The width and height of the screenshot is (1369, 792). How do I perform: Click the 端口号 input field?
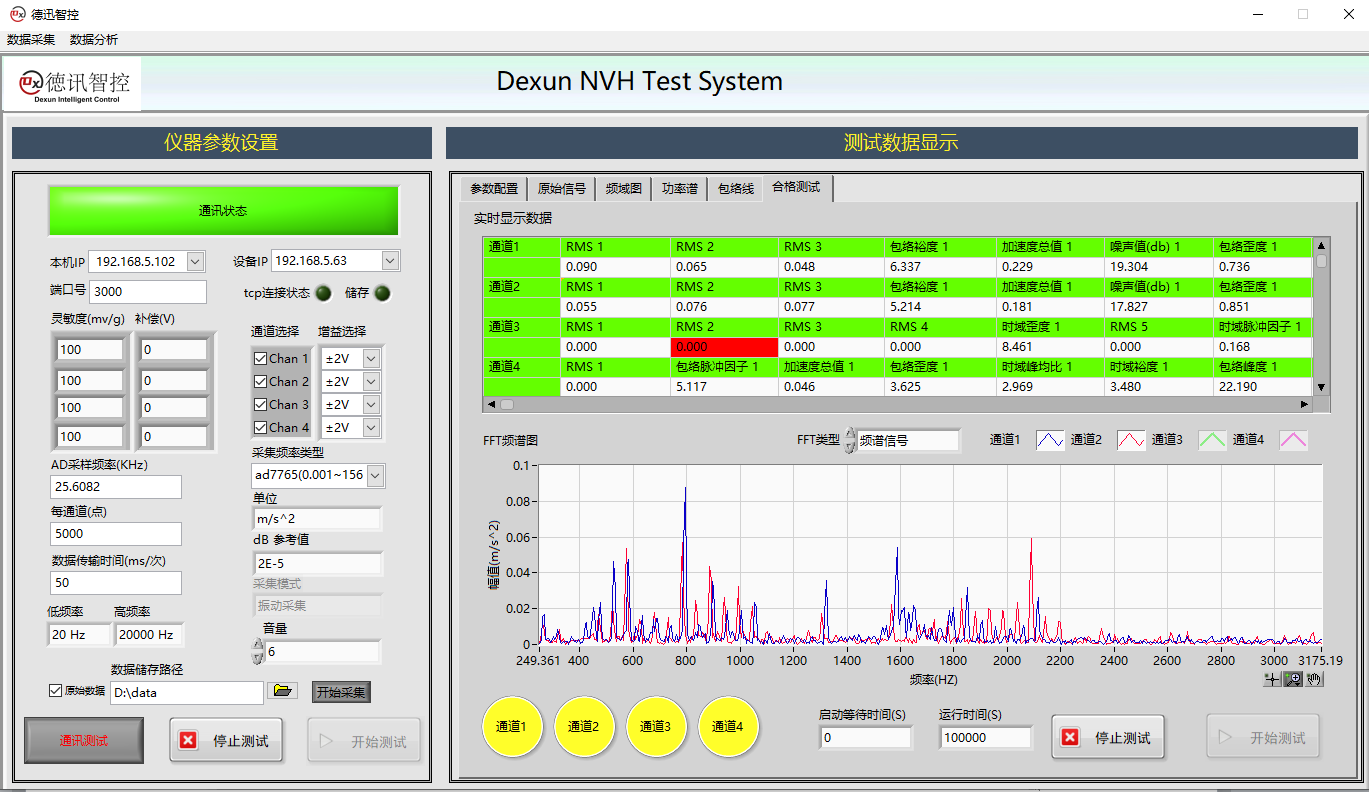(147, 292)
